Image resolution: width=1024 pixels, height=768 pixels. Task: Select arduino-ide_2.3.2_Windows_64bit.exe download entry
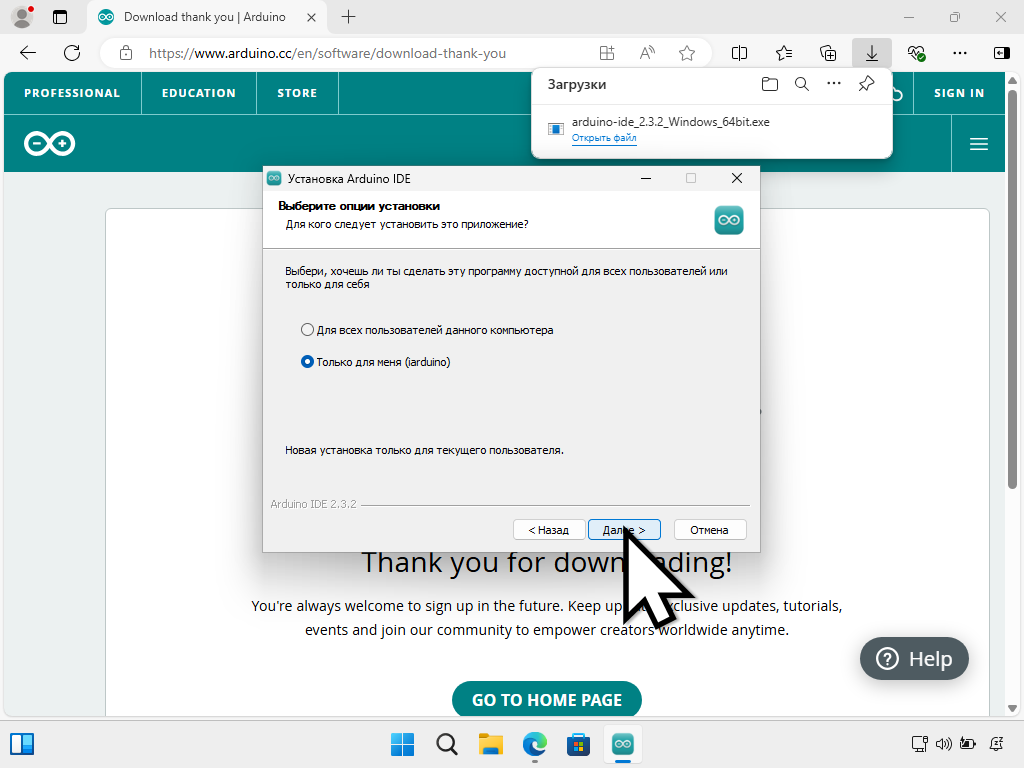[x=712, y=129]
